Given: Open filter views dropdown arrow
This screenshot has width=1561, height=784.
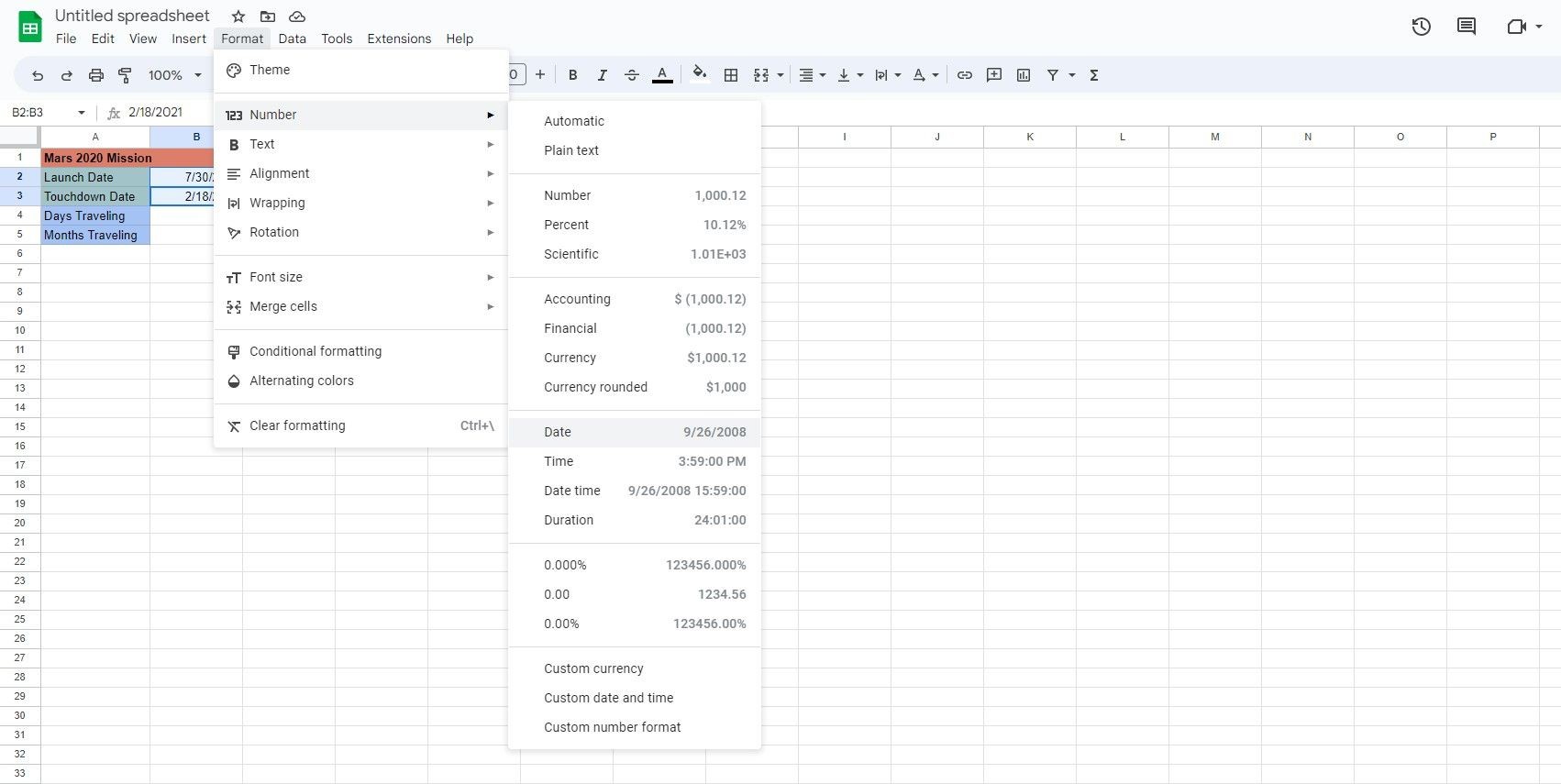Looking at the screenshot, I should click(x=1072, y=75).
